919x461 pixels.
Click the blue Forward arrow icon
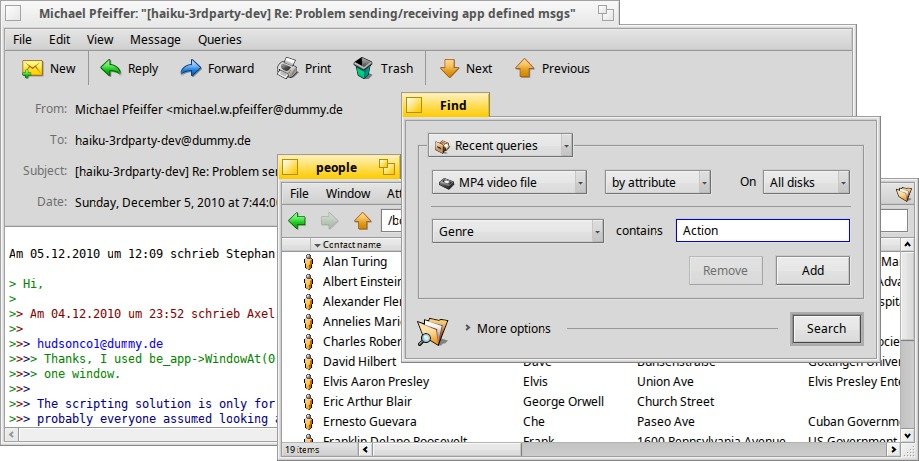(190, 69)
